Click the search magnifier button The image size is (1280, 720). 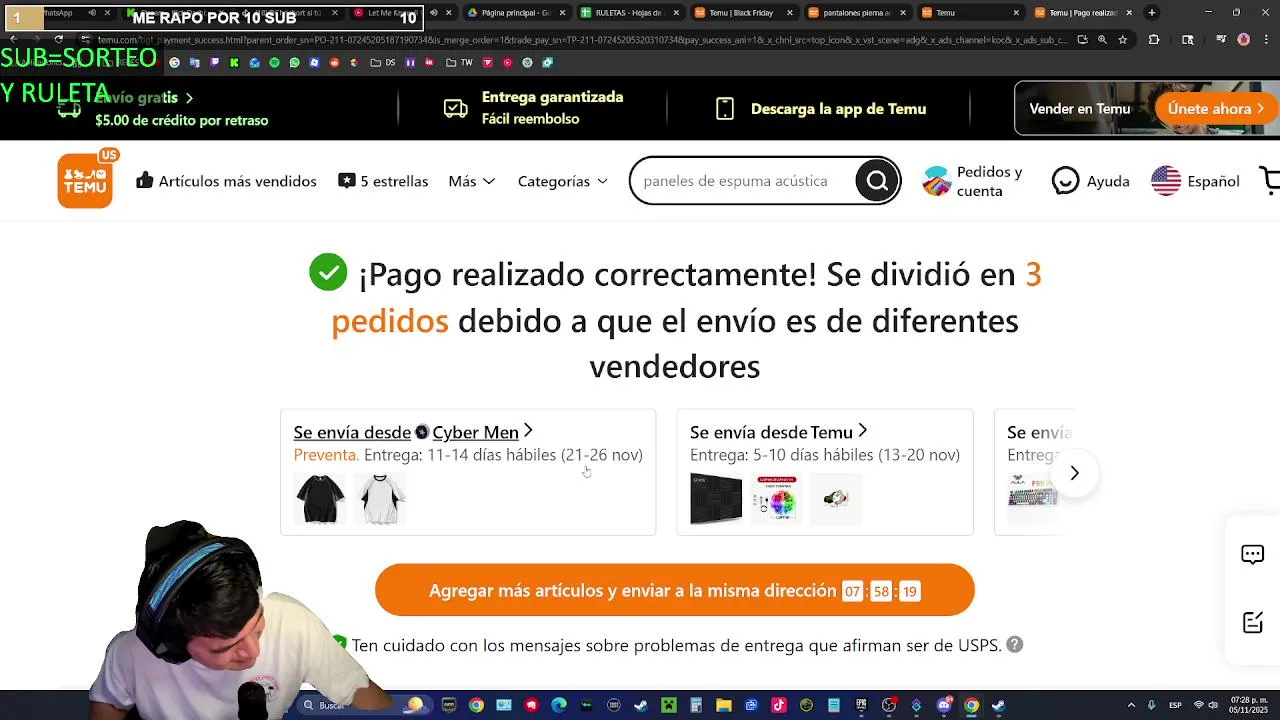(877, 181)
